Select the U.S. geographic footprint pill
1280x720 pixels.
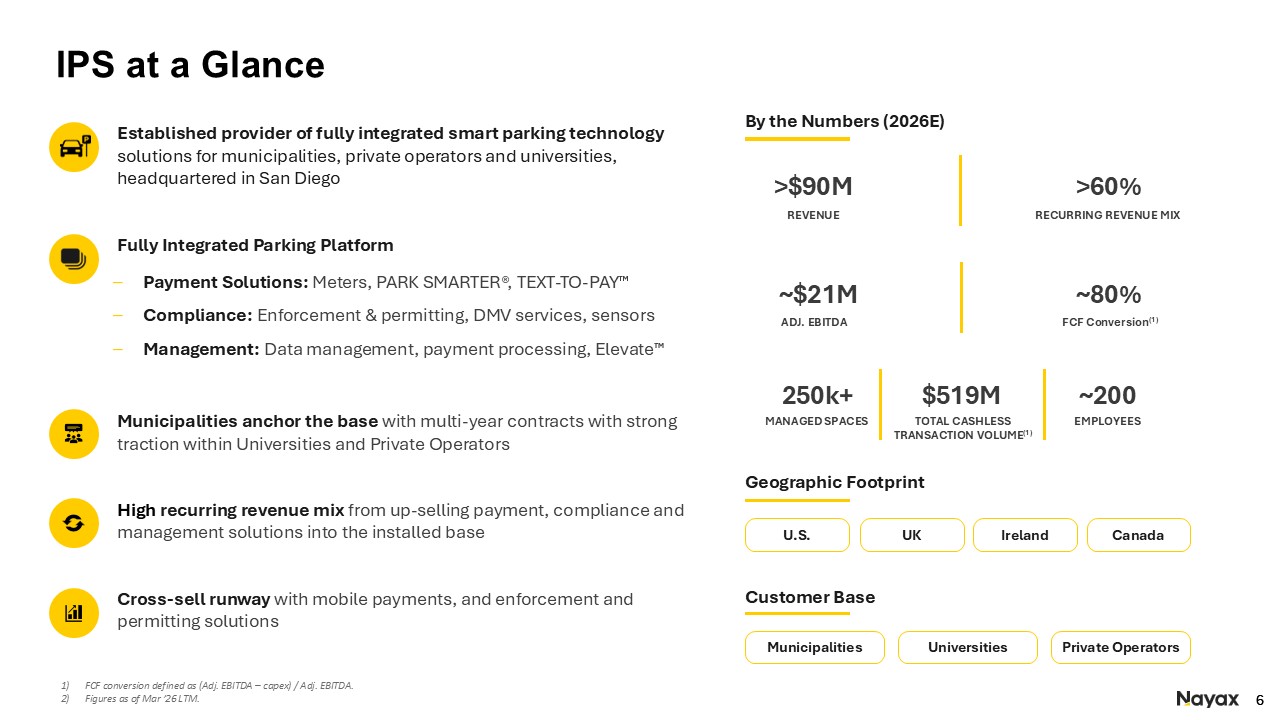pyautogui.click(x=797, y=535)
